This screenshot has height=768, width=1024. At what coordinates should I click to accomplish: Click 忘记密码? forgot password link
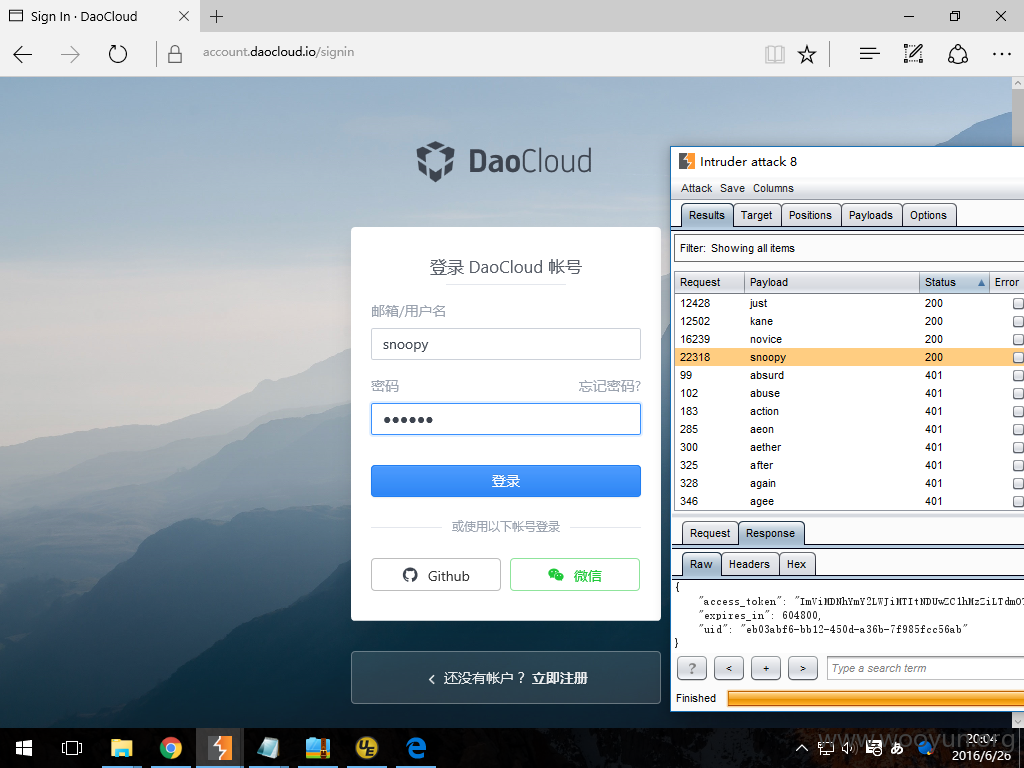point(609,386)
